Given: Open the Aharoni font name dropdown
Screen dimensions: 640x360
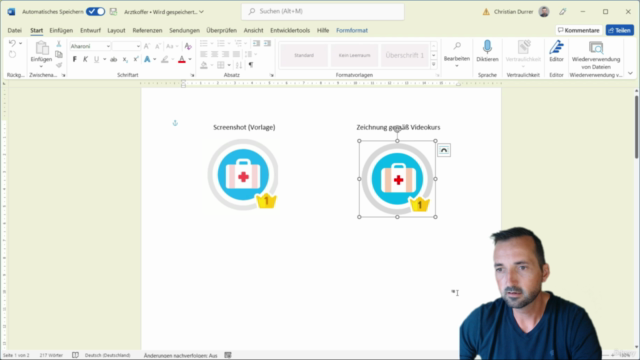Looking at the screenshot, I should pyautogui.click(x=108, y=46).
